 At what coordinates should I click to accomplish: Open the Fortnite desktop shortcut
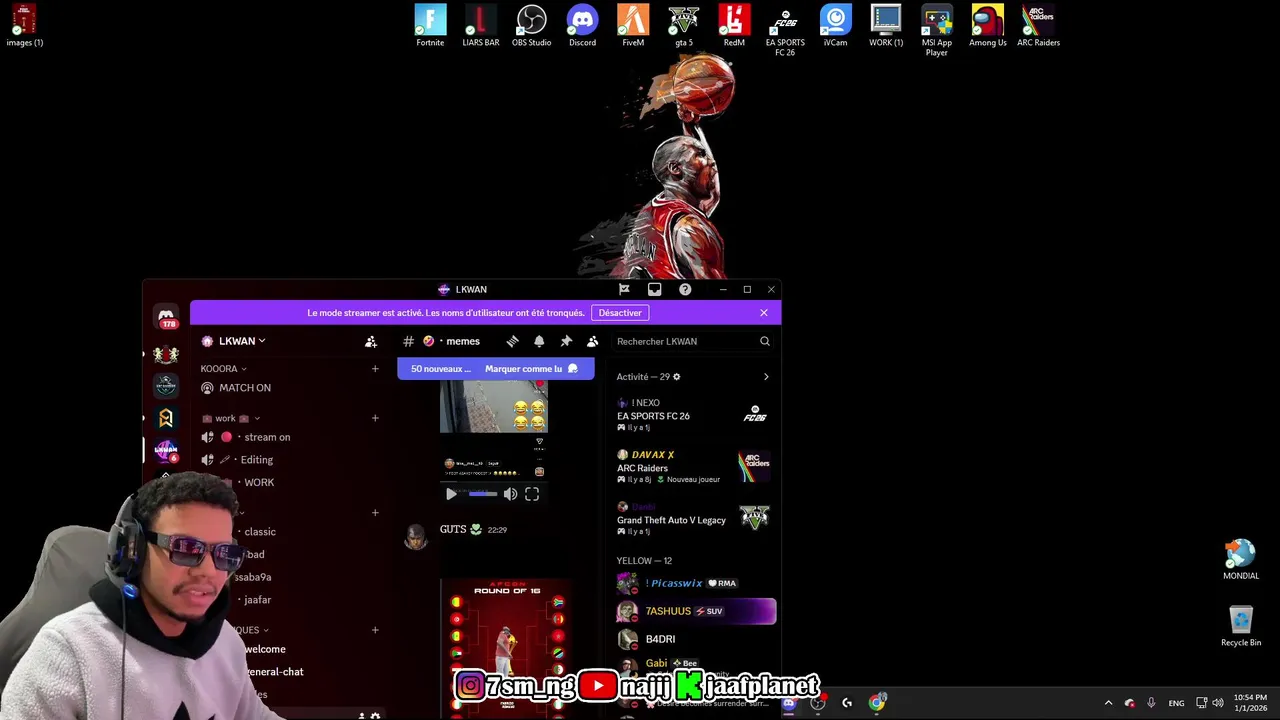[x=430, y=26]
